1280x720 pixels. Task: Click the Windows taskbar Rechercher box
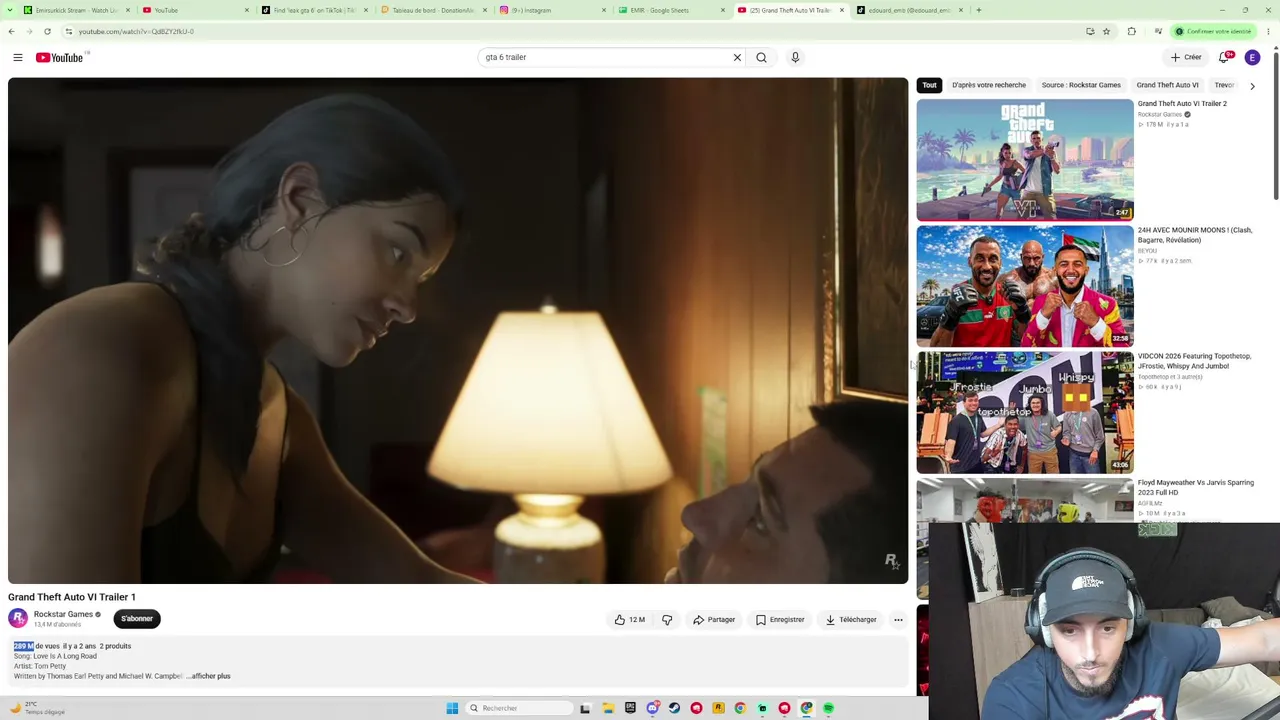tap(518, 708)
